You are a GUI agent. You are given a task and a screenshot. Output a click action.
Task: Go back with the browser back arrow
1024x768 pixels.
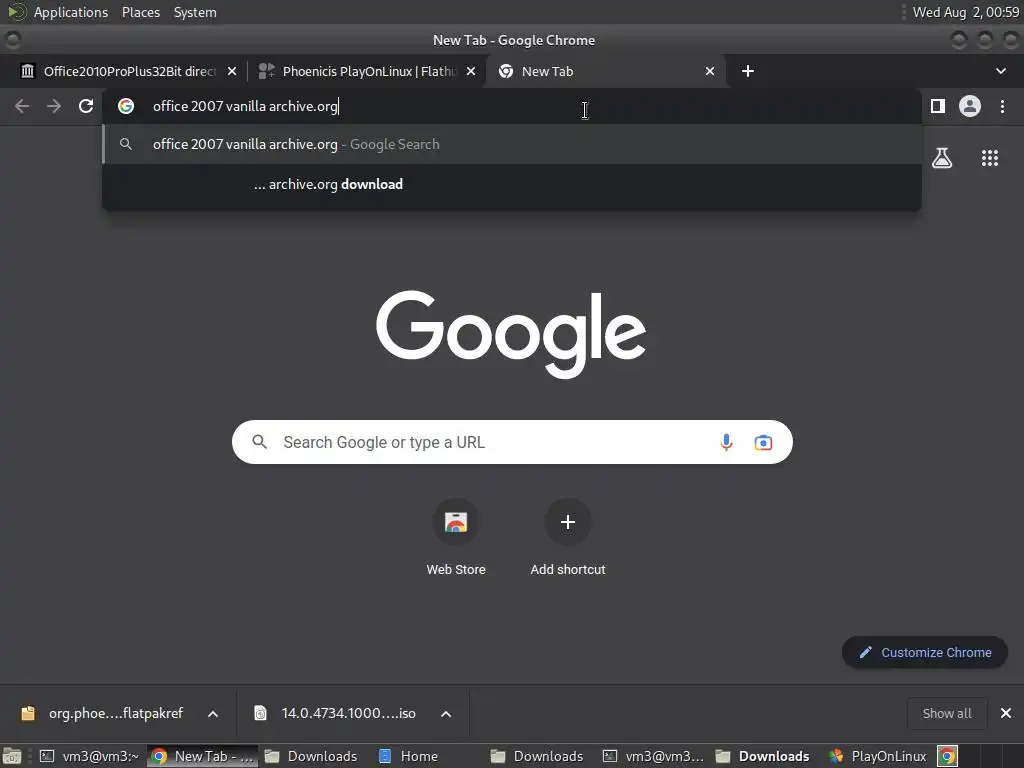22,106
